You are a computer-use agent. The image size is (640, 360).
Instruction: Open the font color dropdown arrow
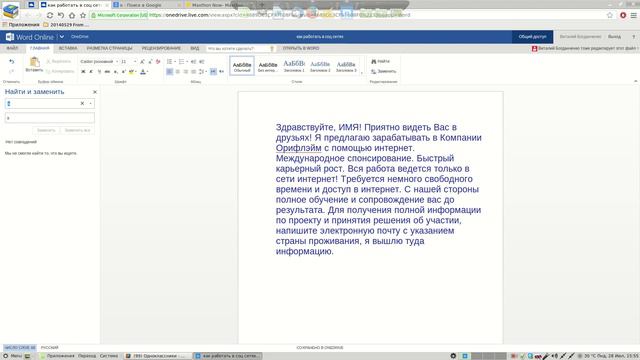pos(147,71)
